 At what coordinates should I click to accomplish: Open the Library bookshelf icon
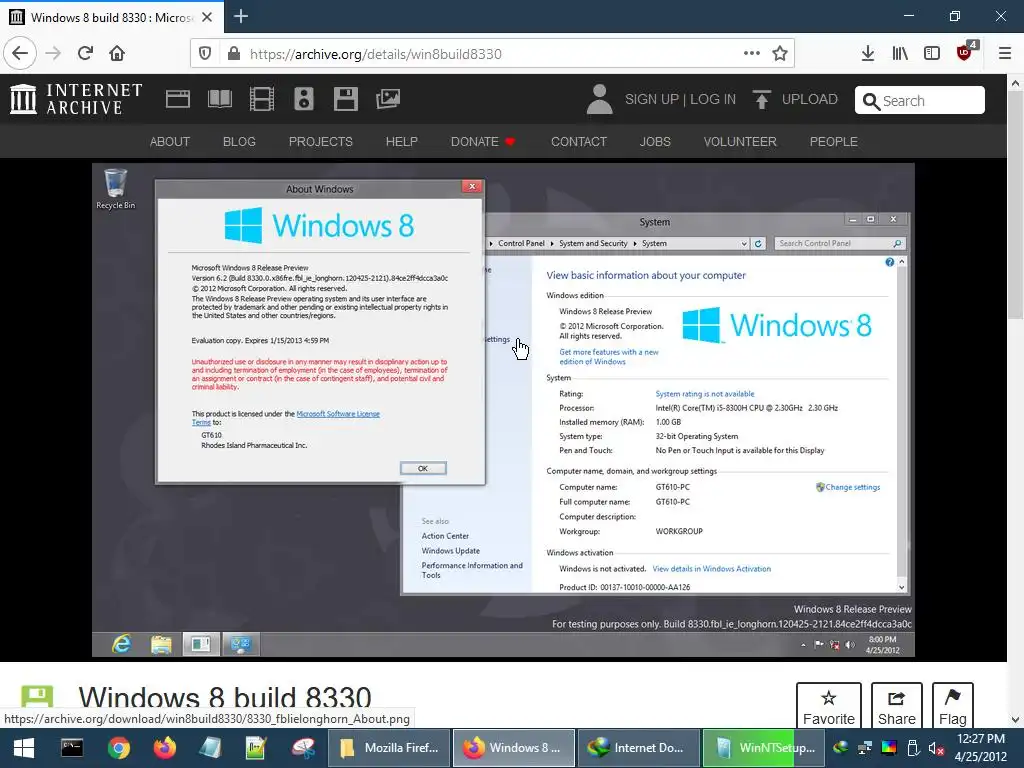(x=900, y=54)
